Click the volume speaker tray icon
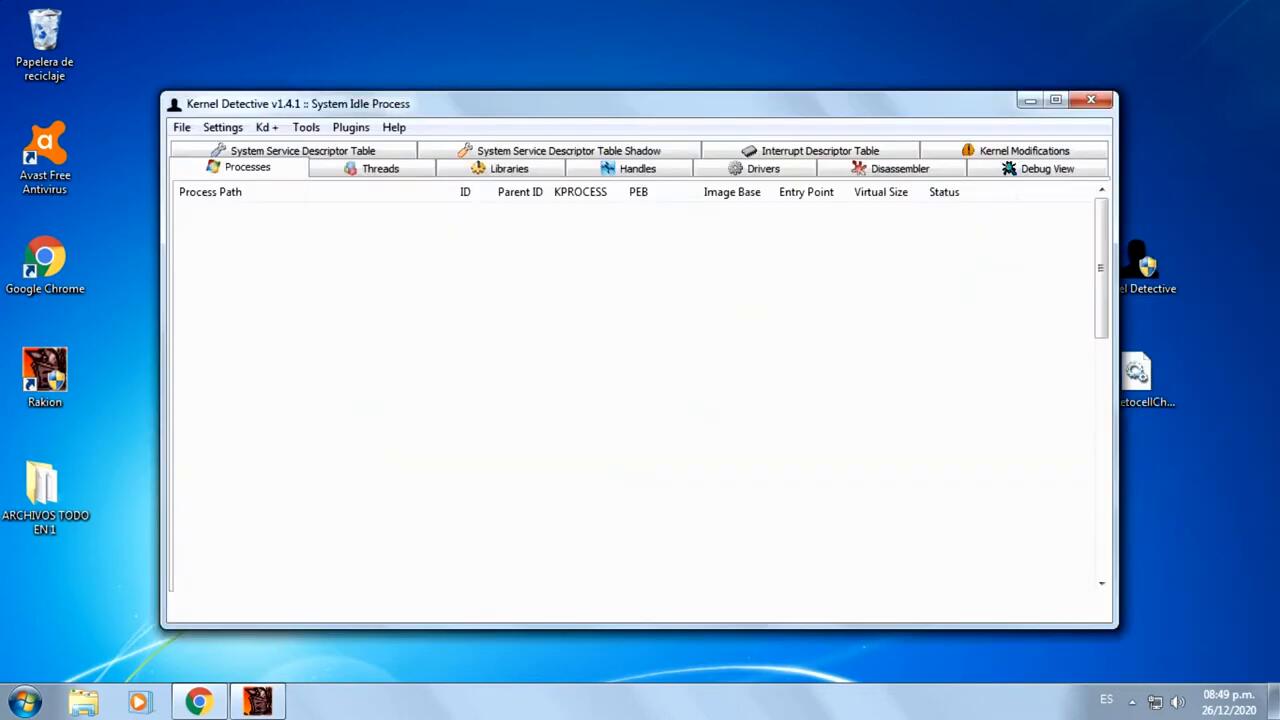1280x720 pixels. pyautogui.click(x=1177, y=702)
